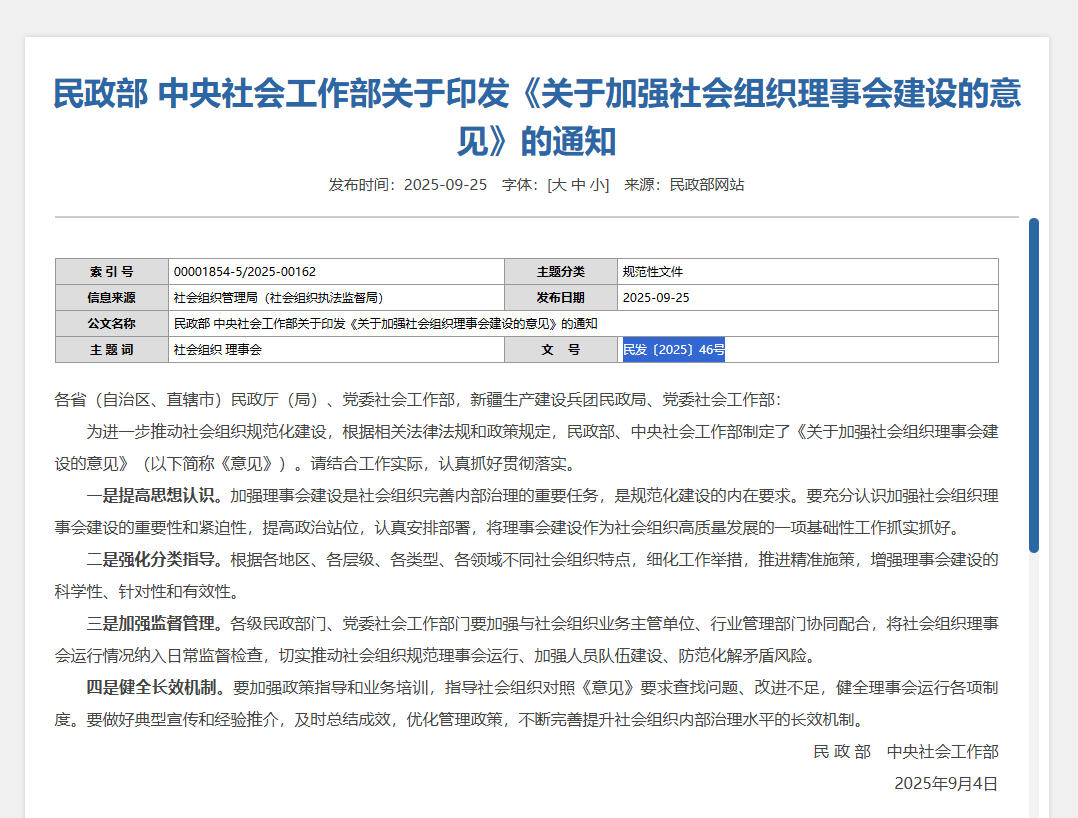Click the bold text 三是加强监督管理
Image resolution: width=1078 pixels, height=818 pixels.
(154, 624)
